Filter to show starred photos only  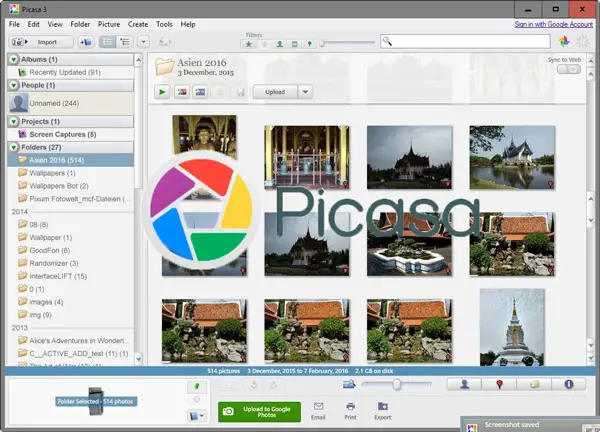[249, 44]
